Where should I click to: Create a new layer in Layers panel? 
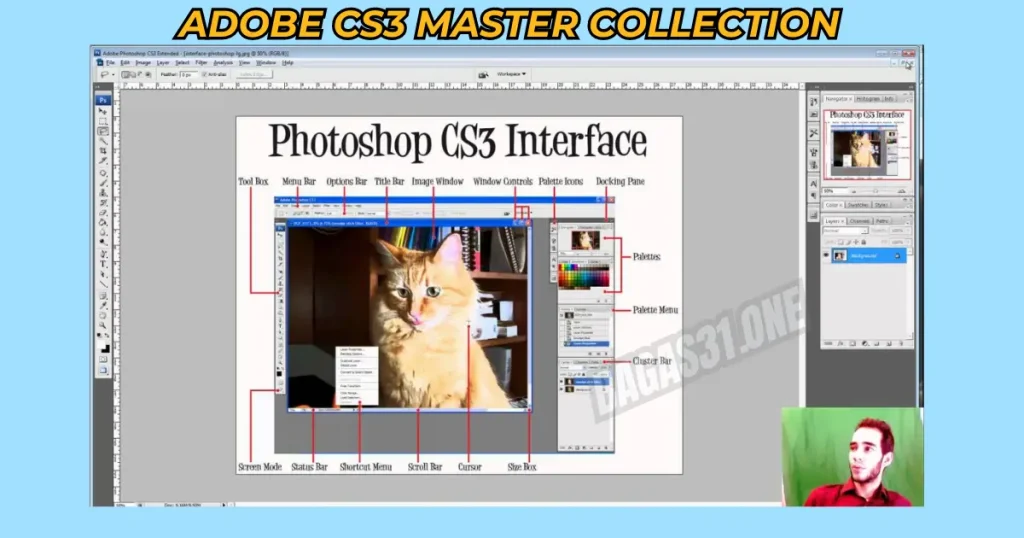[889, 343]
